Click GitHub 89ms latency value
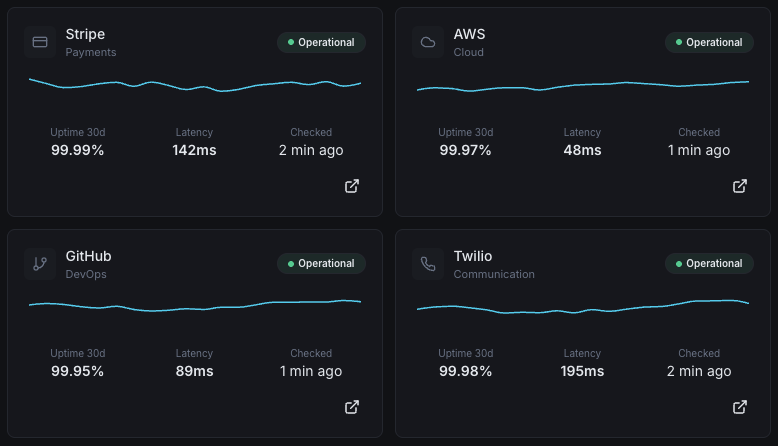Screen dimensions: 778x446 click(x=195, y=371)
